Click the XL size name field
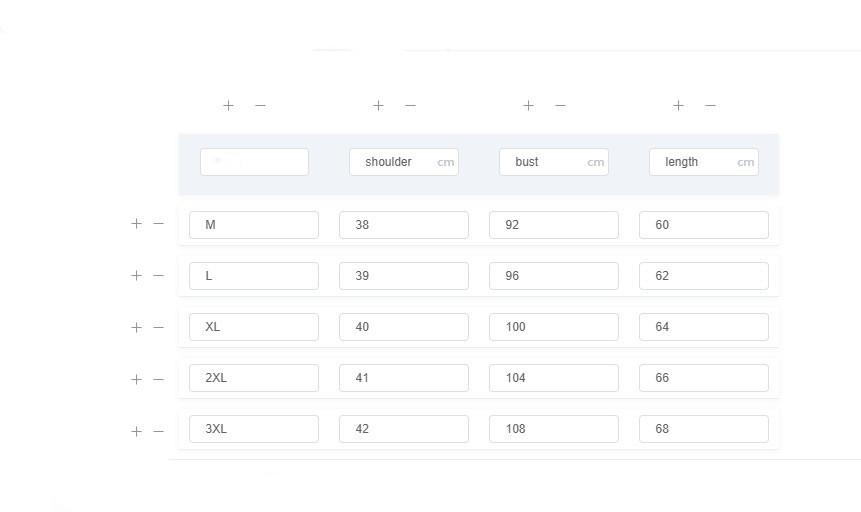 254,327
